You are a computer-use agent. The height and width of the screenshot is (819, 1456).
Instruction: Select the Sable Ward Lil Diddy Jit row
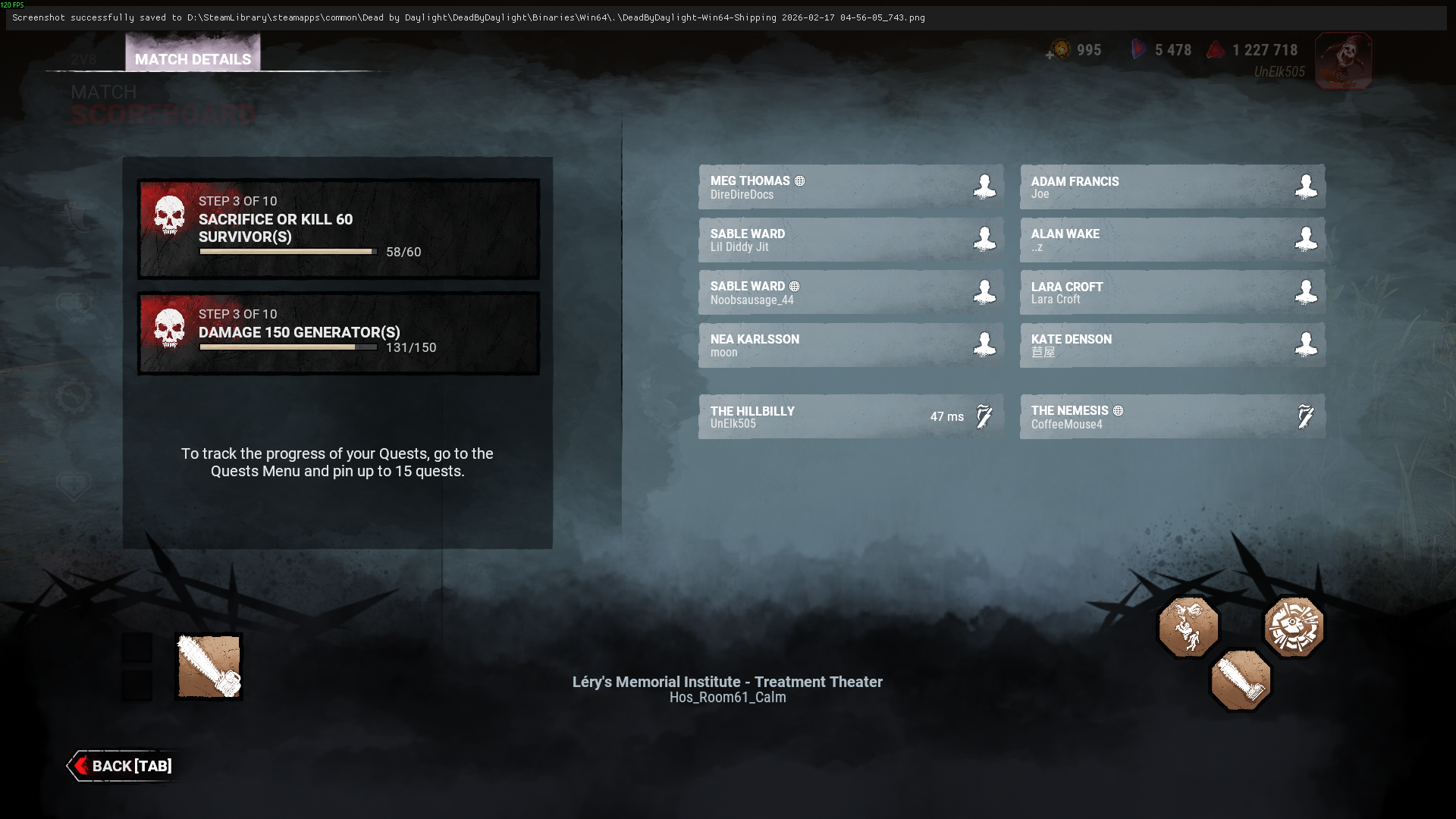[851, 240]
